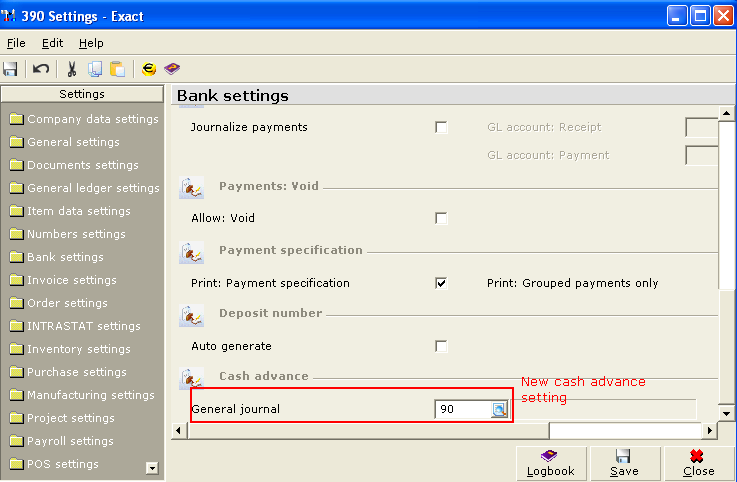The height and width of the screenshot is (482, 737).
Task: Click the Settings header in sidebar
Action: 82,94
